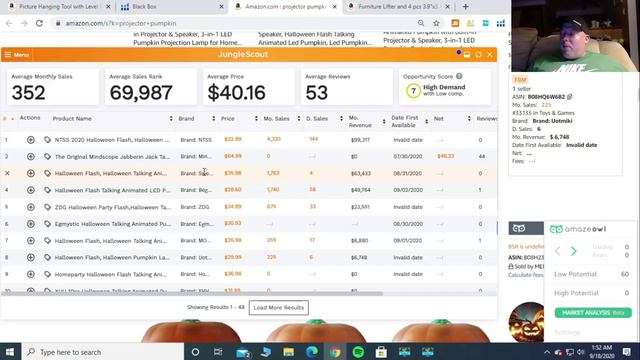
Task: Sort table by Net column
Action: (x=469, y=119)
